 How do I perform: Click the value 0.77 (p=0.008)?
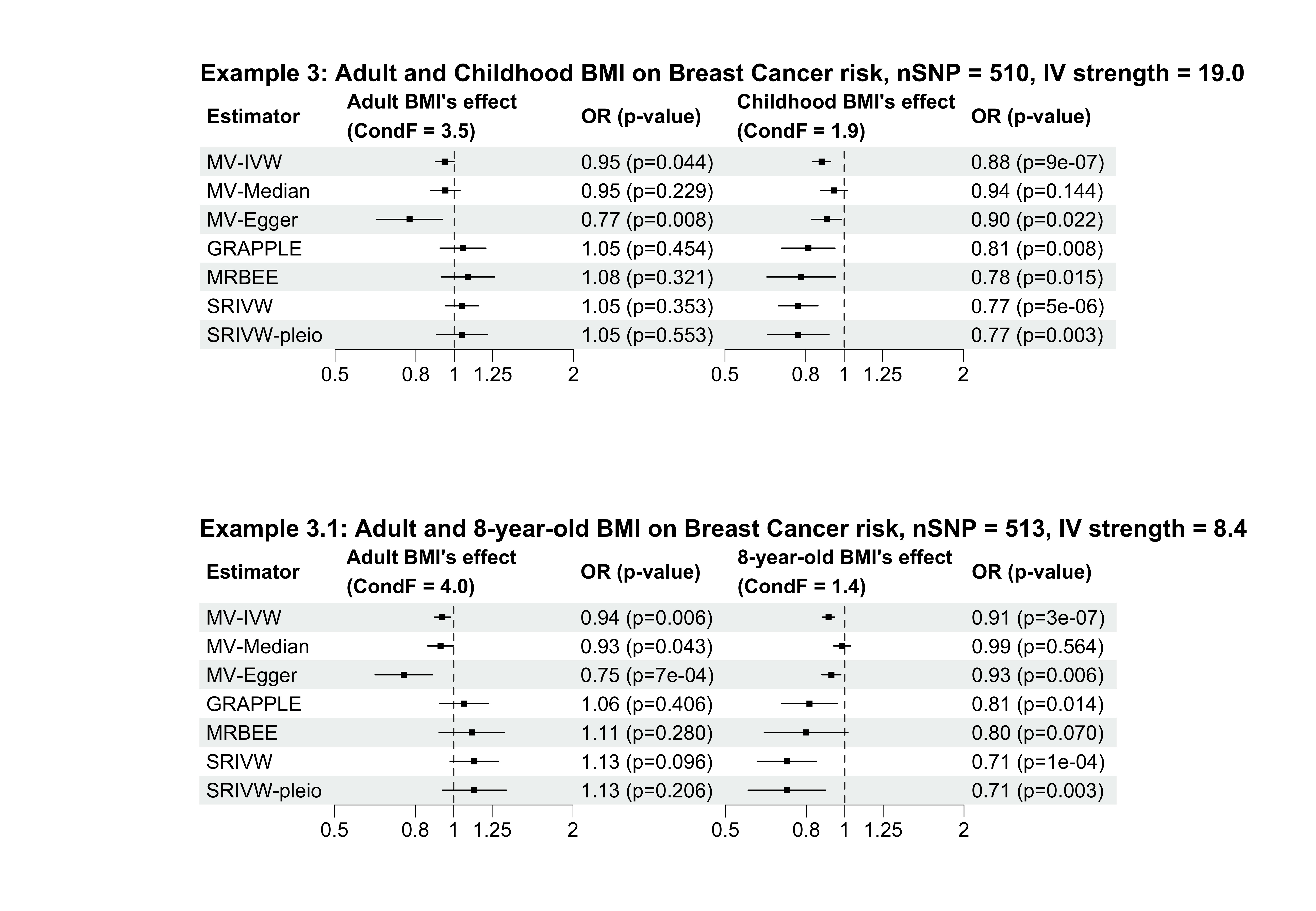[x=647, y=220]
